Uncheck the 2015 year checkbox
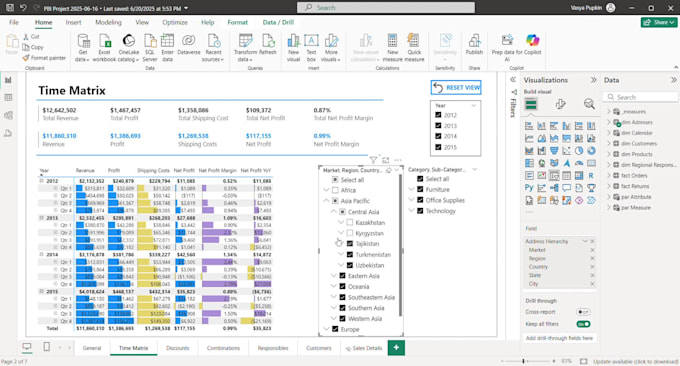 pos(438,147)
